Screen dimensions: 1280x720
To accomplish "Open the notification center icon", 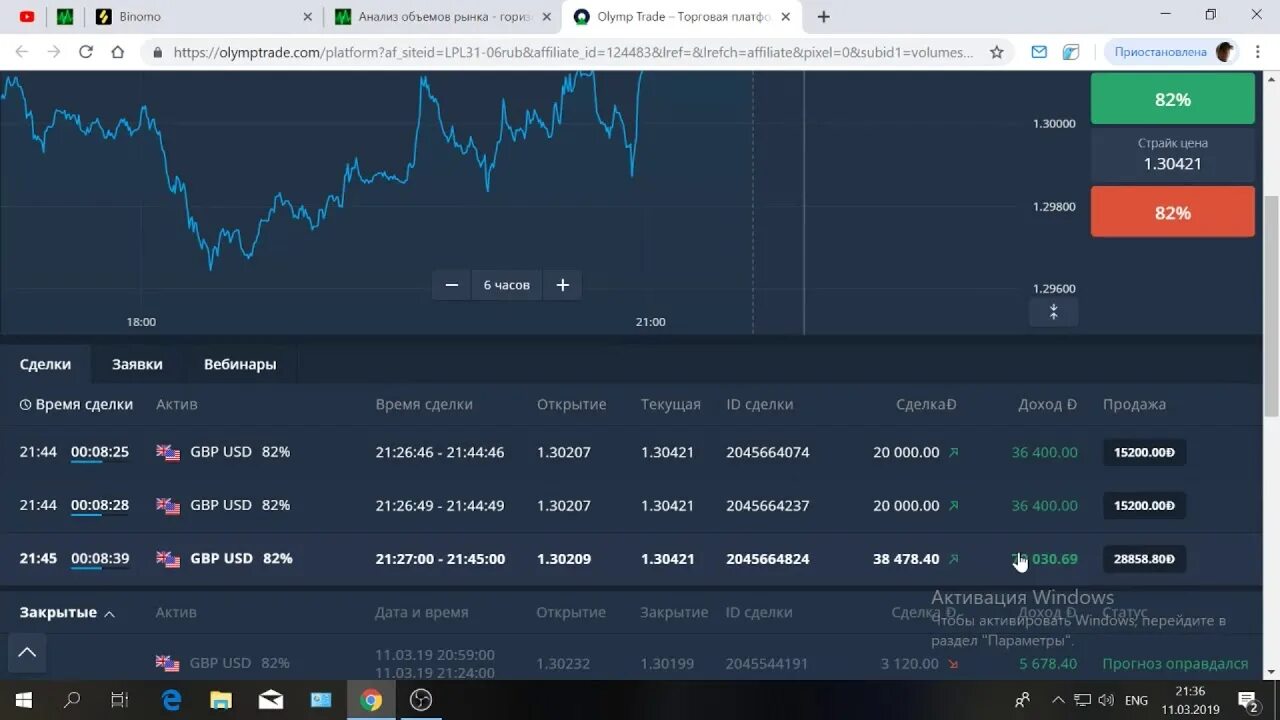I will coord(1248,700).
